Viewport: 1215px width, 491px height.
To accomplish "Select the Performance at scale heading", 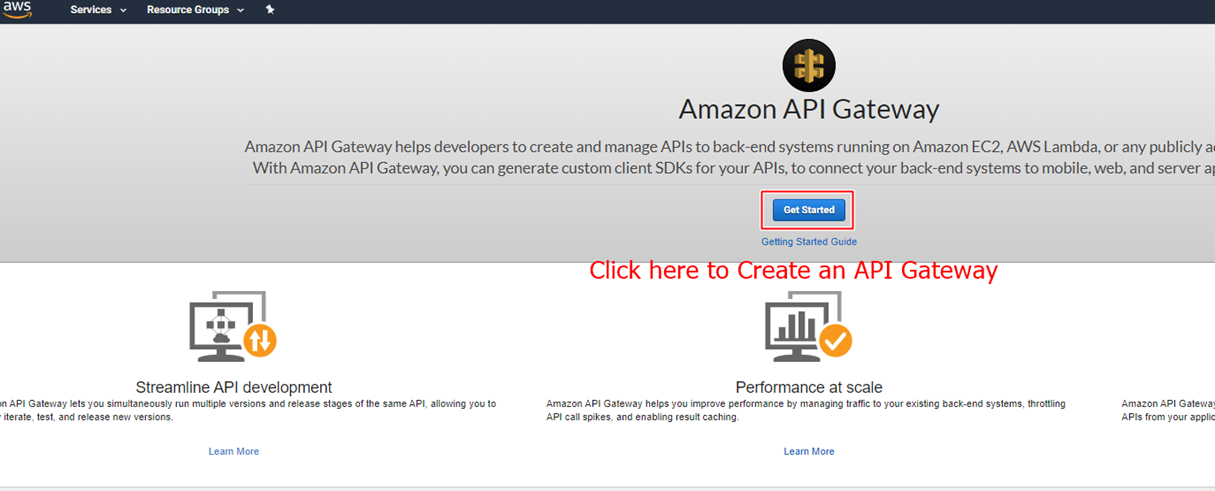I will click(808, 387).
